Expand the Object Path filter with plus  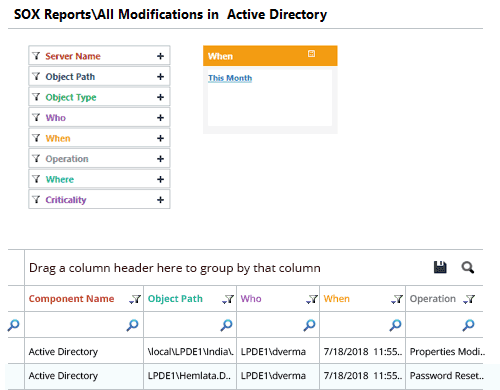click(x=160, y=77)
